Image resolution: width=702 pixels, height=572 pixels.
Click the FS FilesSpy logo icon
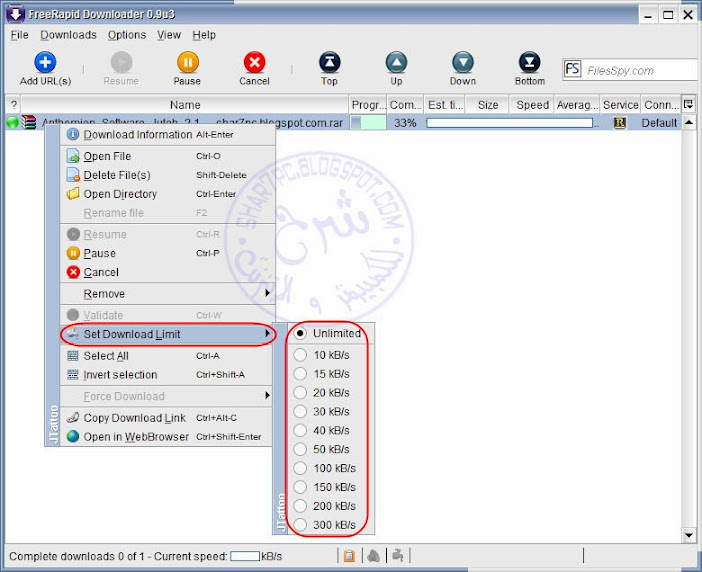pos(572,69)
